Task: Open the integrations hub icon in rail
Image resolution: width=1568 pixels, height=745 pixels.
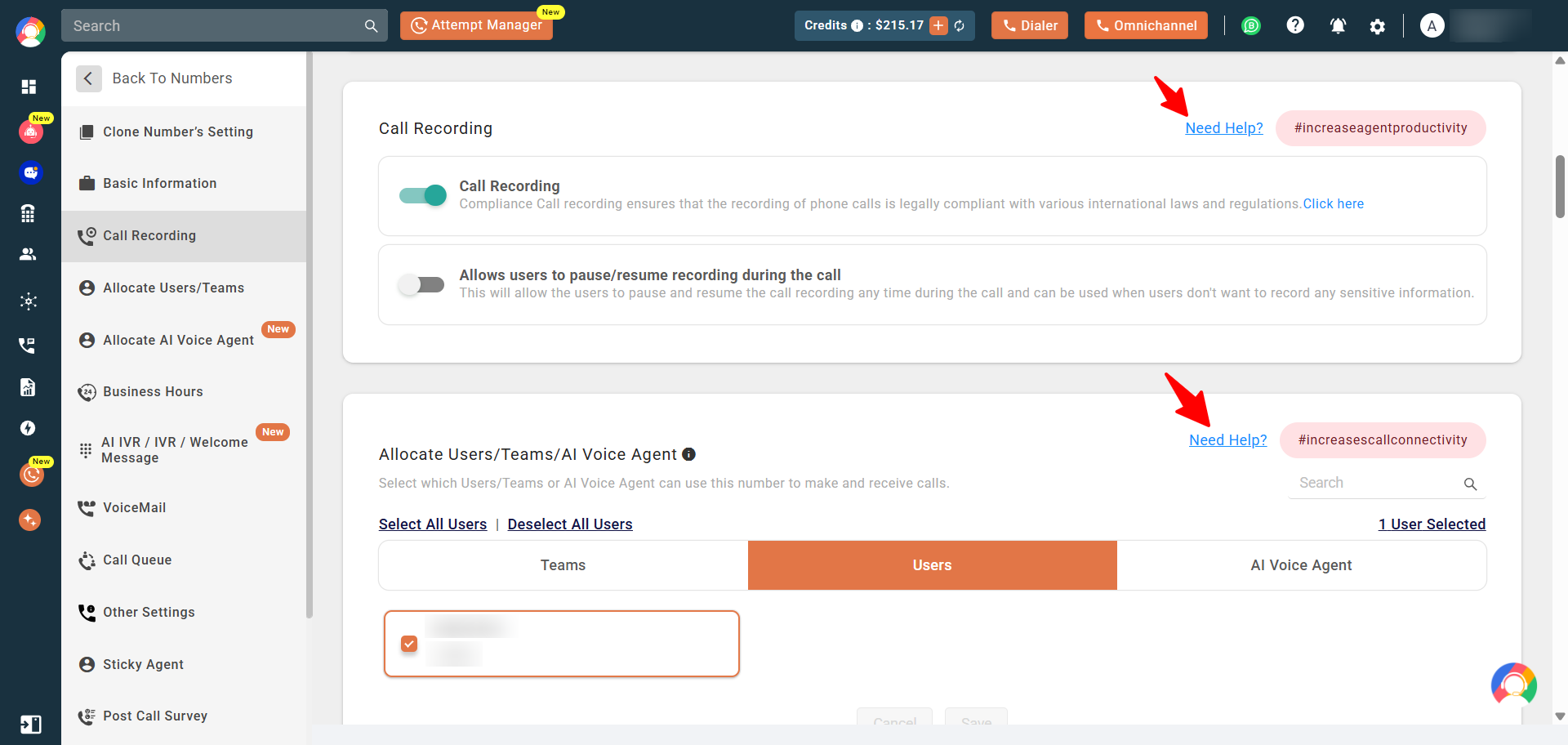Action: click(x=28, y=301)
